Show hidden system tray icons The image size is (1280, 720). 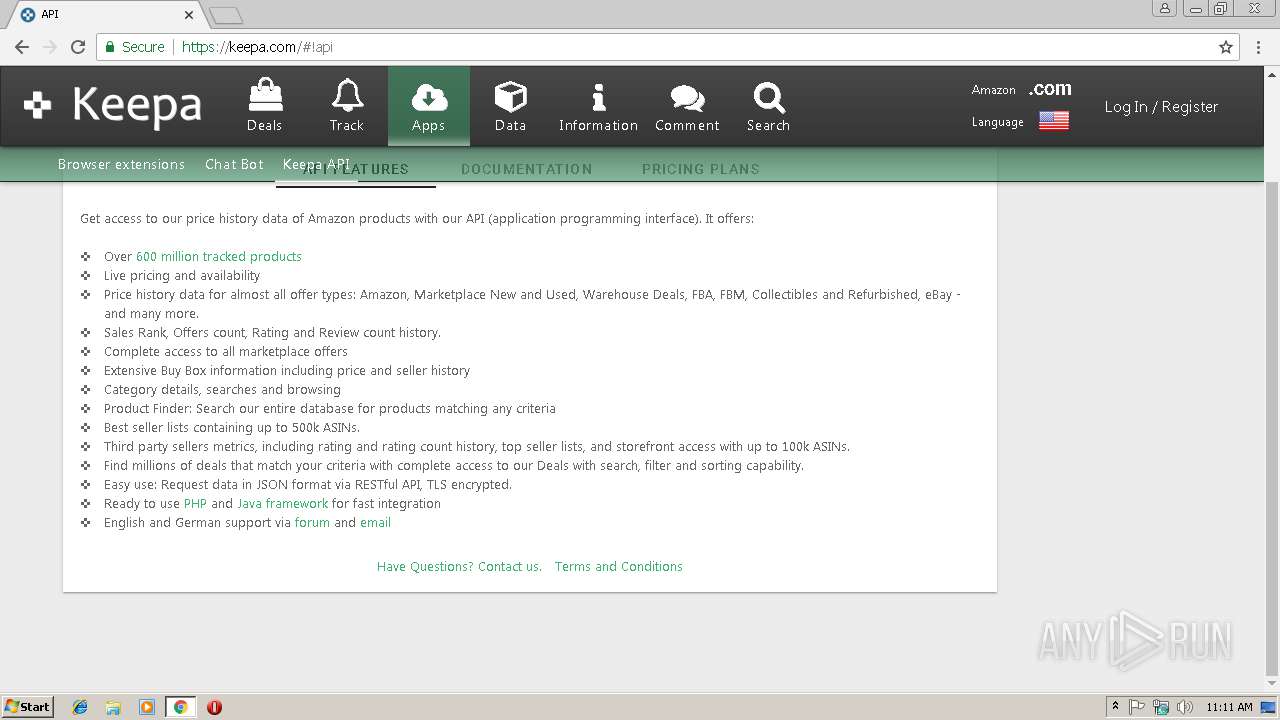pyautogui.click(x=1115, y=707)
